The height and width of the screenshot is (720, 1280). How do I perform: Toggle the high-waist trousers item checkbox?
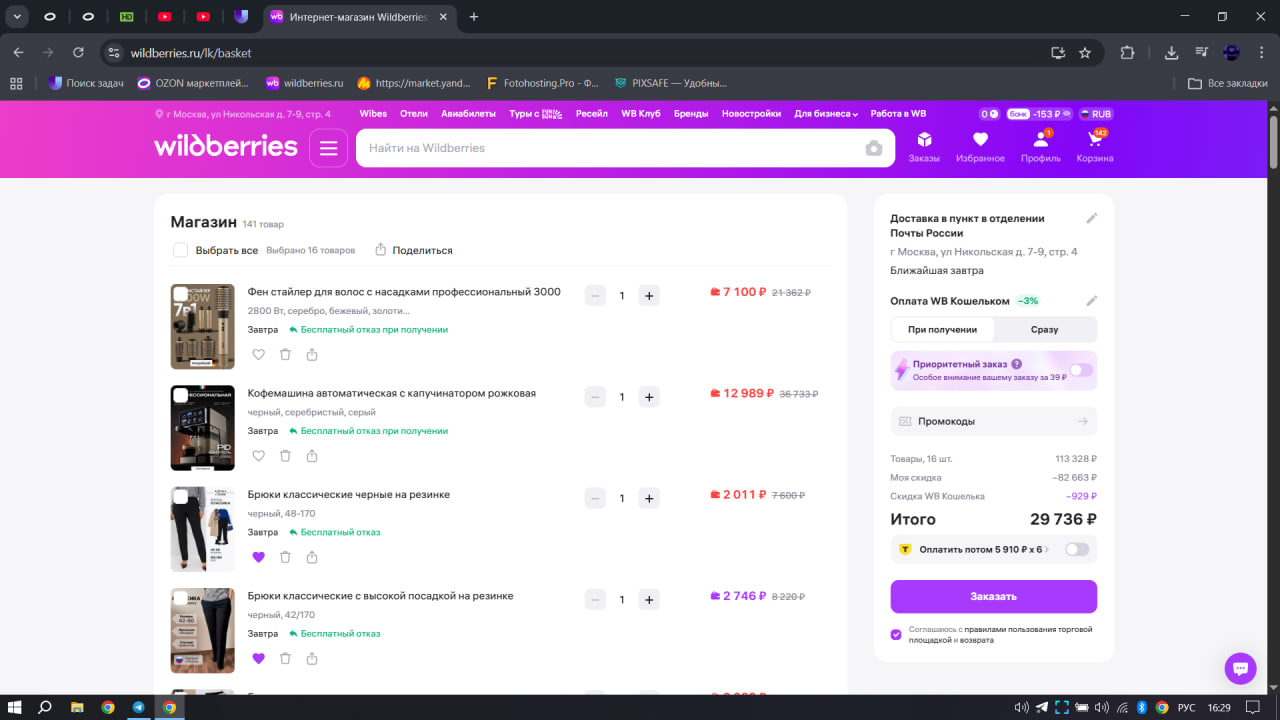point(181,597)
